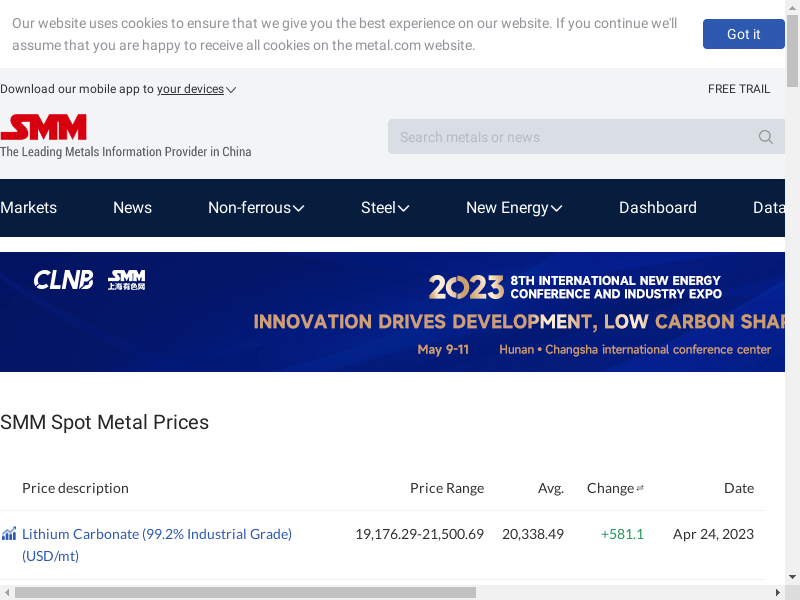Click left arrow of horizontal scrollbar
Viewport: 800px width, 600px height.
click(x=7, y=592)
